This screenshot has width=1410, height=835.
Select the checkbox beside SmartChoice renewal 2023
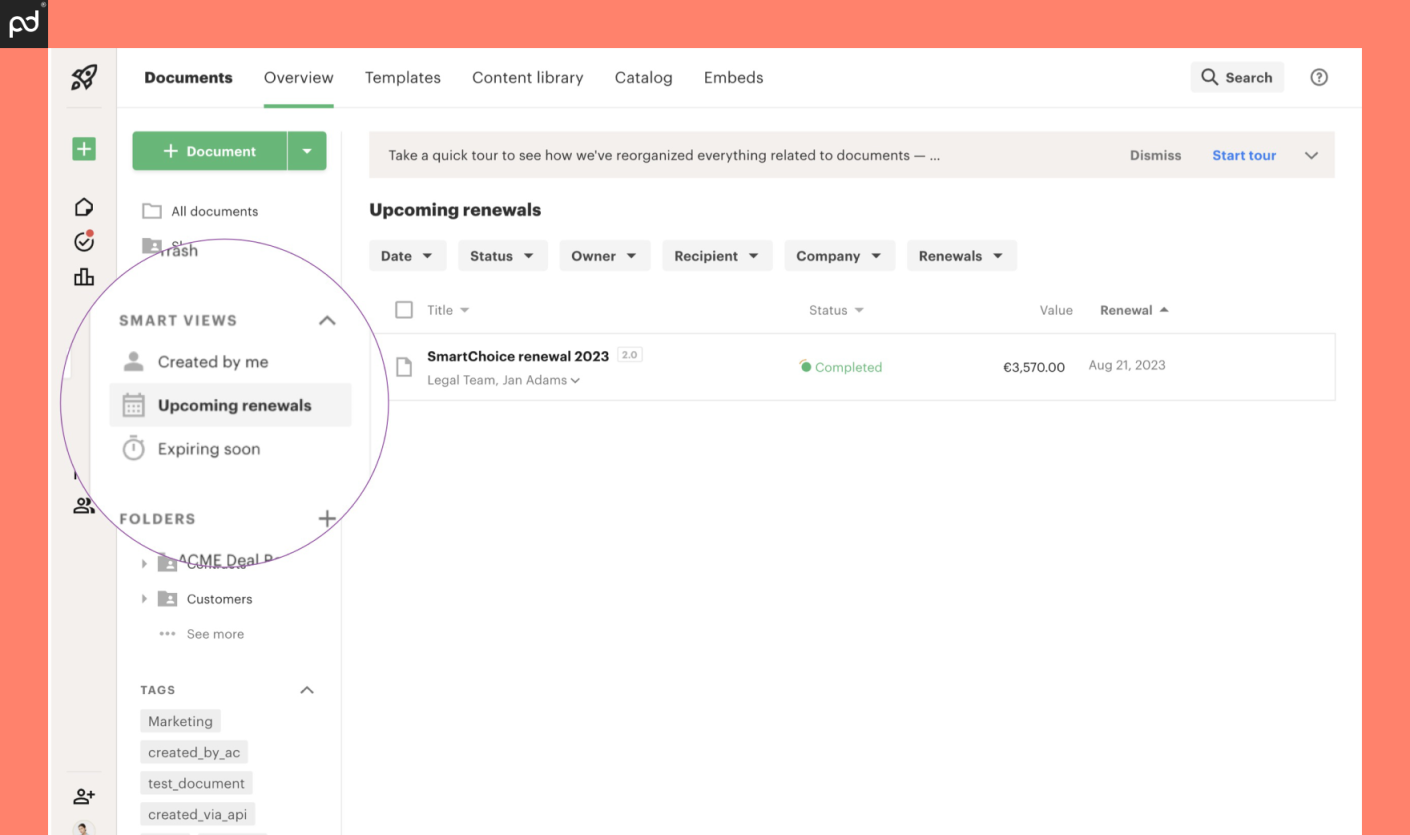click(x=404, y=366)
